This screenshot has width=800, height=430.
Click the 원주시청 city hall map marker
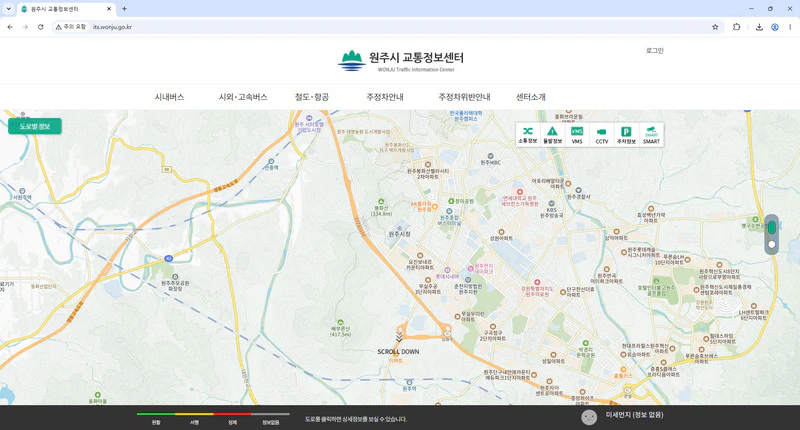(399, 231)
